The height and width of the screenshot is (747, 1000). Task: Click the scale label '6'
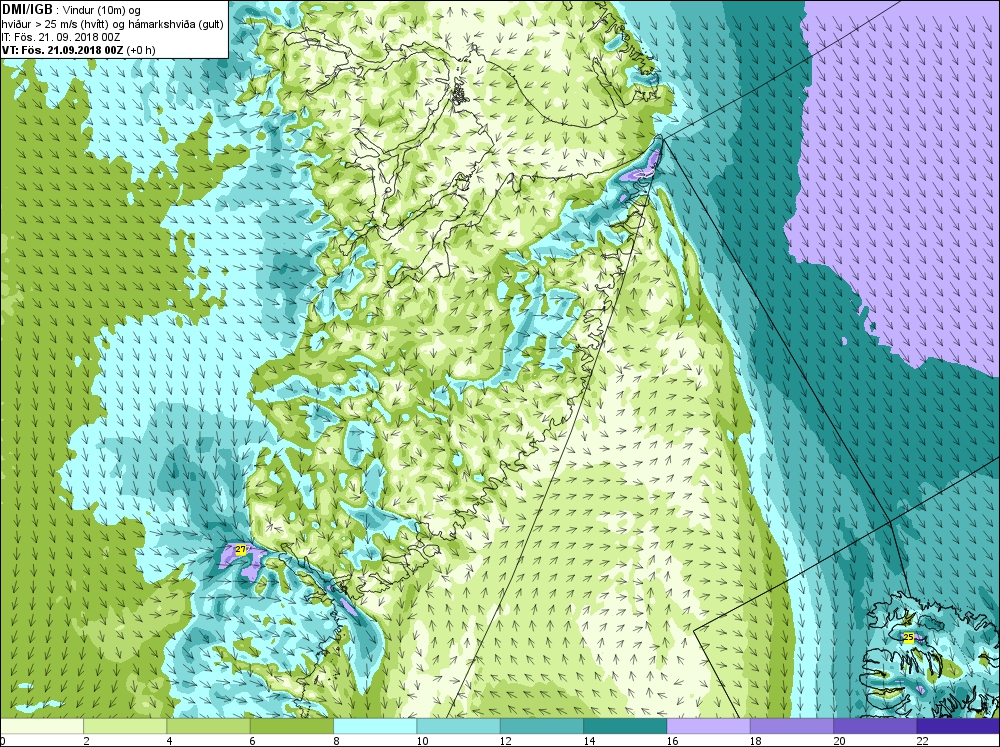coord(253,741)
